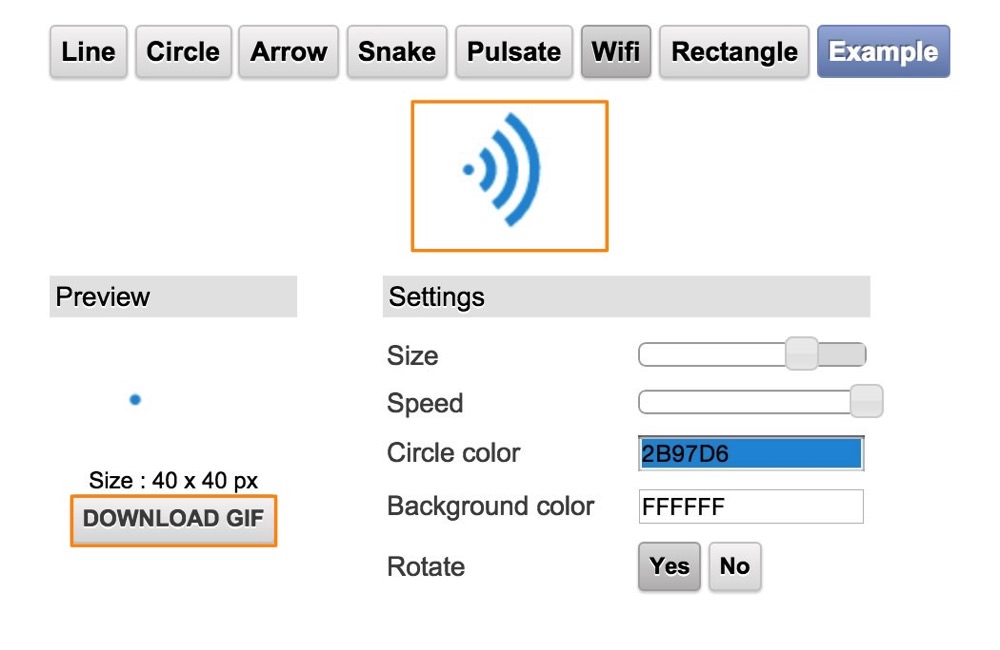Enable rotation with the Yes button
The width and height of the screenshot is (1000, 650).
point(669,566)
